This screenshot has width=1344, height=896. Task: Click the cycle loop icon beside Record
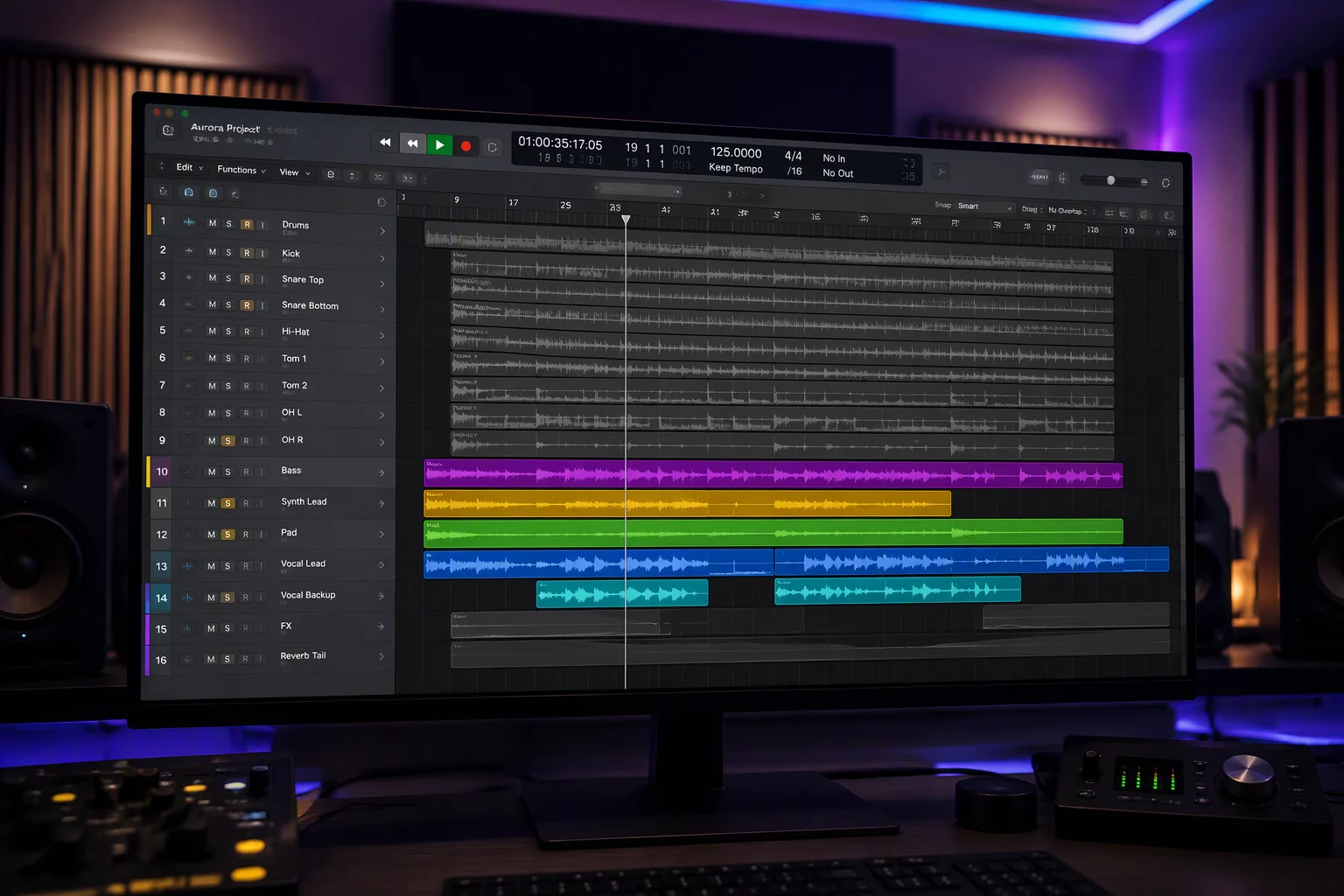click(493, 147)
